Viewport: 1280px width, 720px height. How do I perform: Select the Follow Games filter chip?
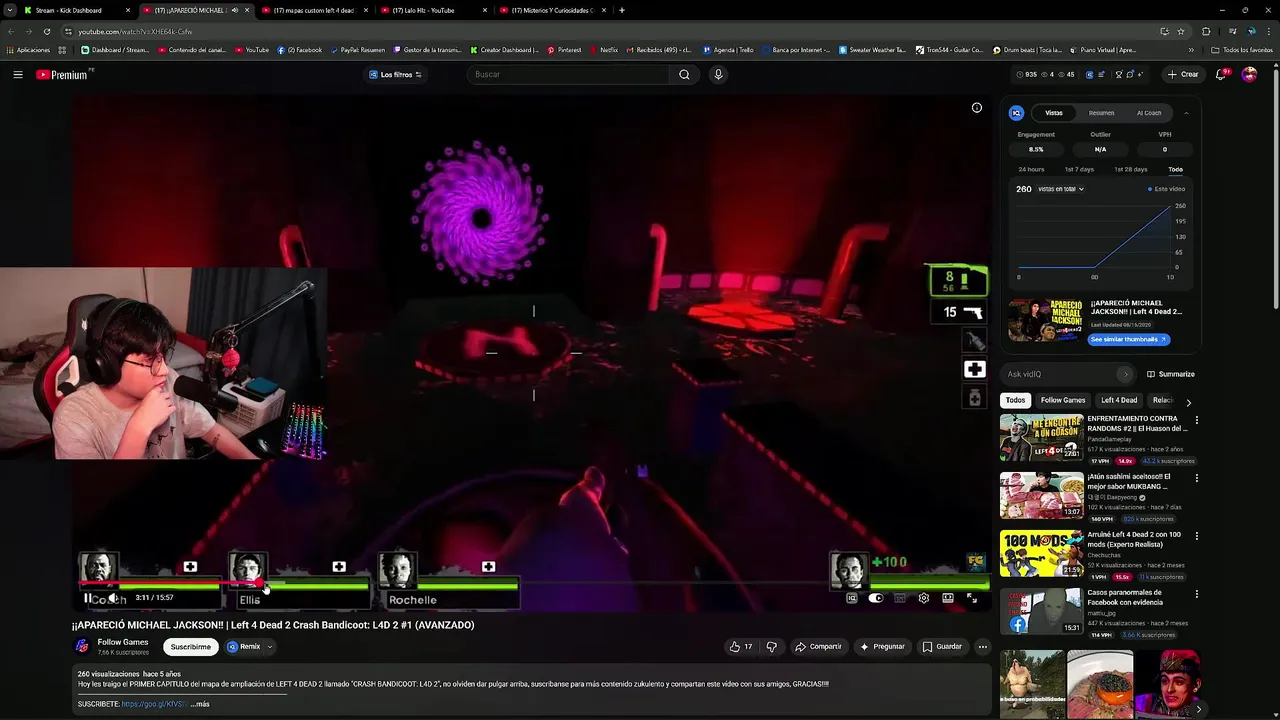pos(1063,400)
